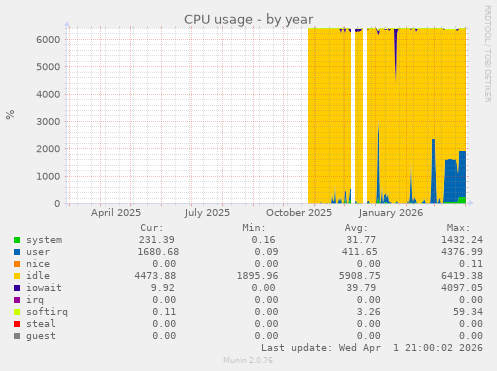Click softirq max value 59.34
This screenshot has height=371, width=497.
(x=468, y=312)
